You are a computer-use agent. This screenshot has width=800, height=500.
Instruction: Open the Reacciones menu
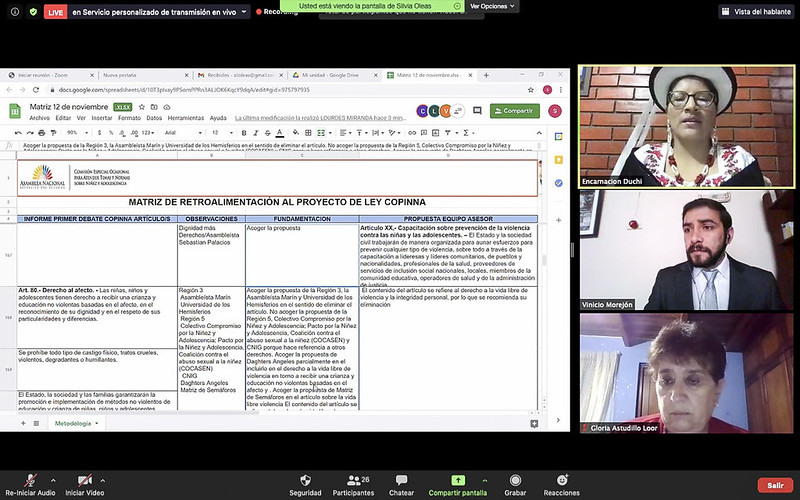[562, 485]
